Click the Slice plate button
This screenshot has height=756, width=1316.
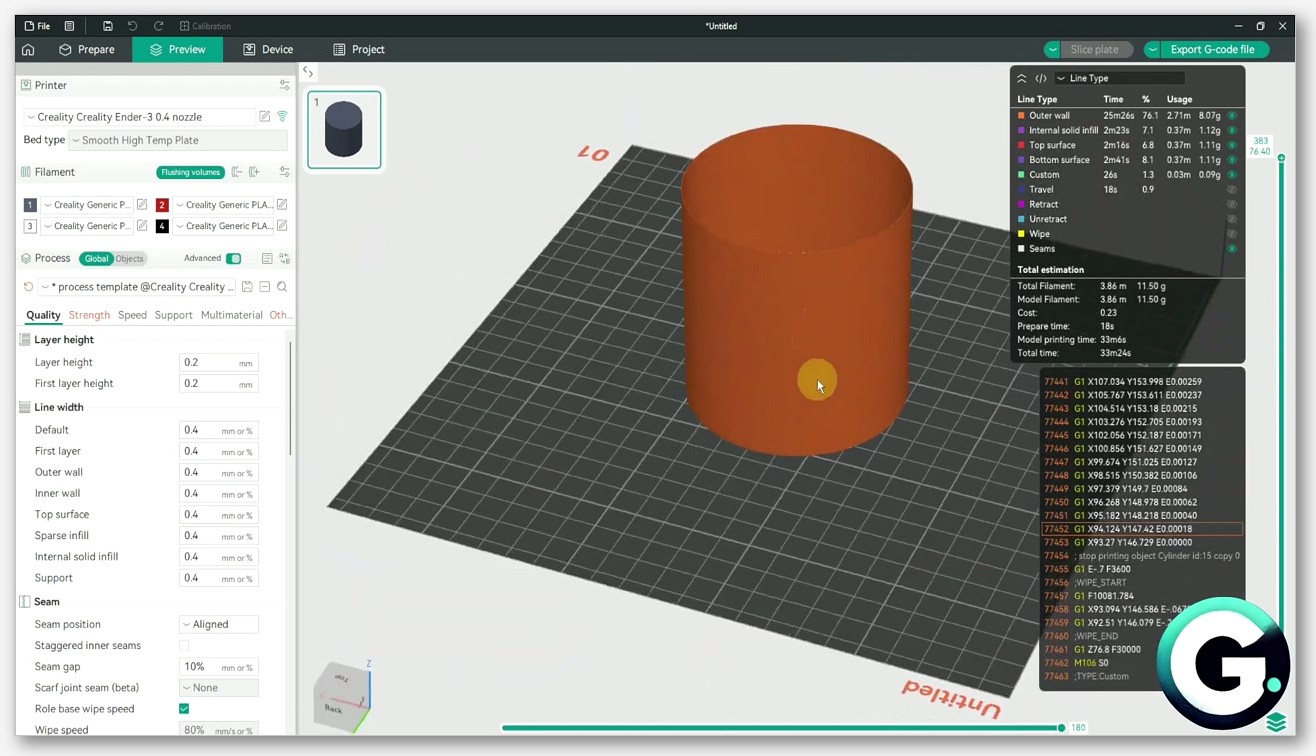tap(1095, 49)
